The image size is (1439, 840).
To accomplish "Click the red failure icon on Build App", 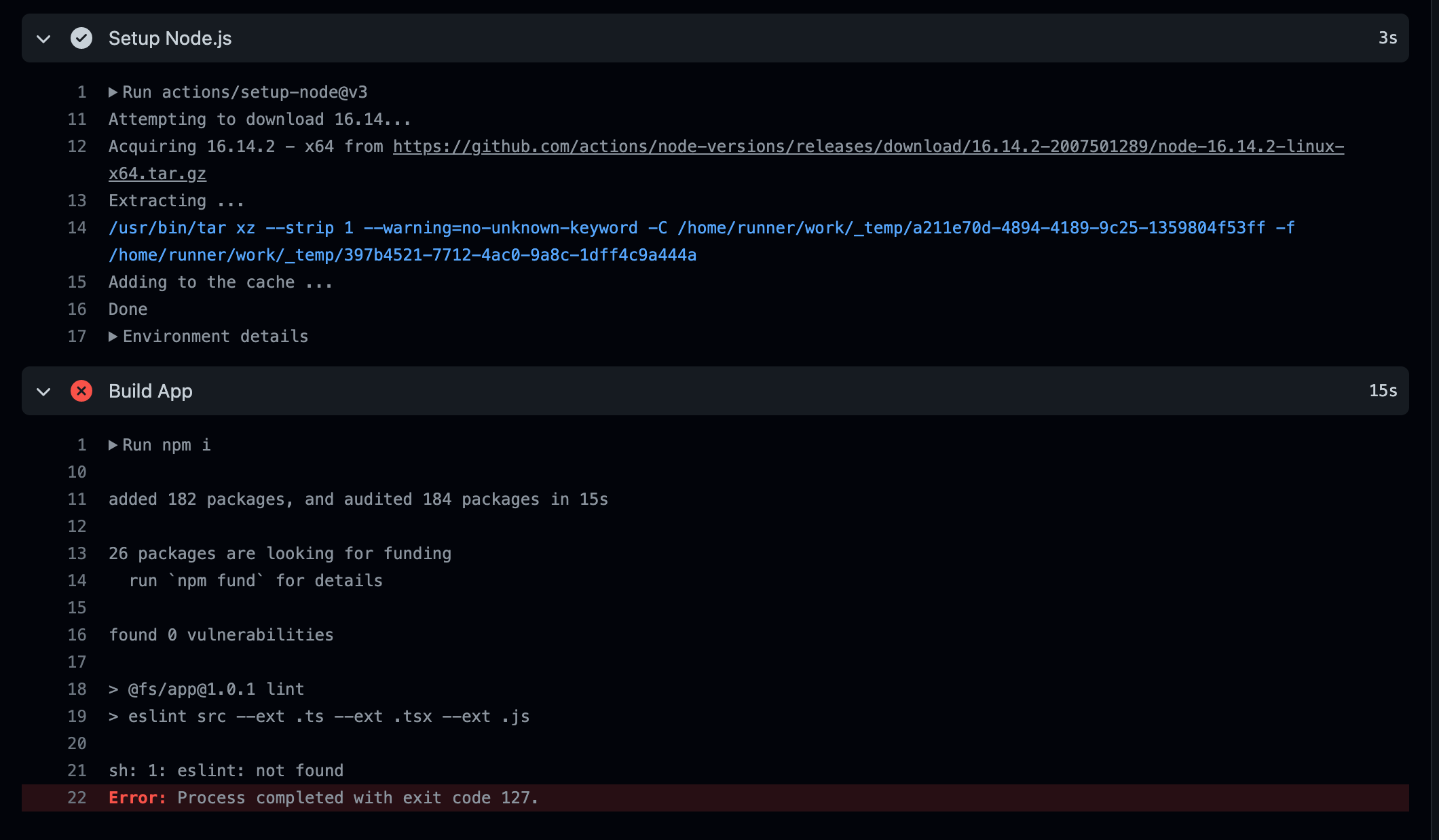I will tap(81, 392).
